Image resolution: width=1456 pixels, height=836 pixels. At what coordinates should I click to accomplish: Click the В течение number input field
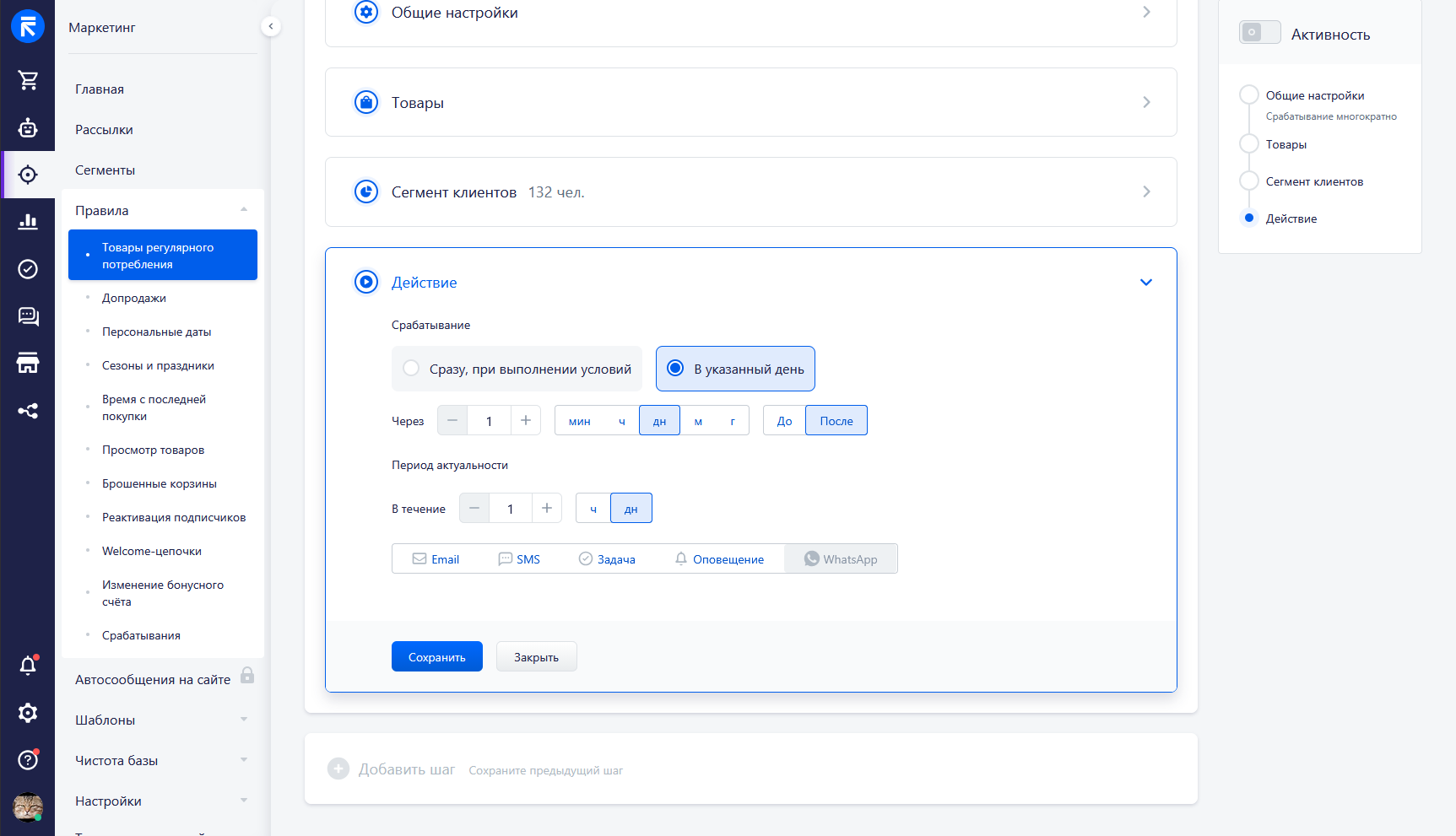click(x=510, y=509)
